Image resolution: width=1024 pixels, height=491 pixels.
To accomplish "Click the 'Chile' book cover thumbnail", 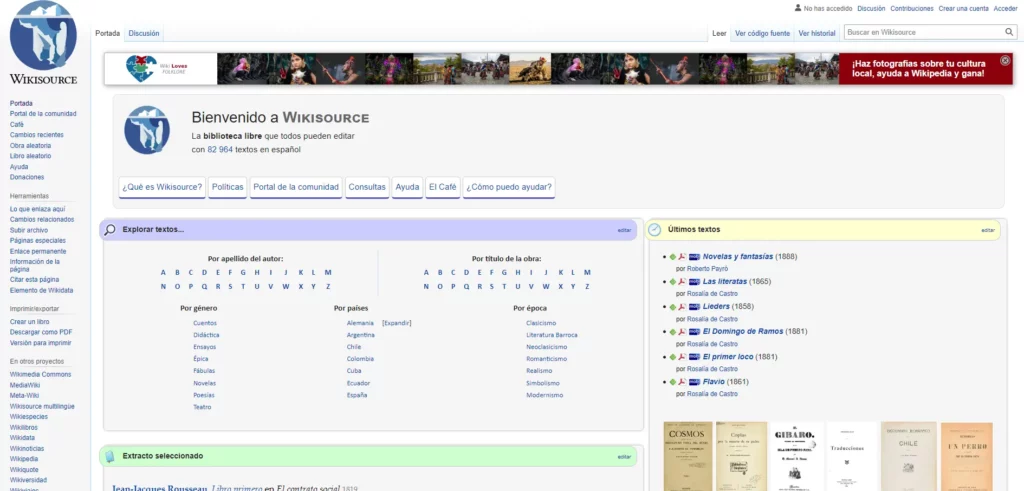I will click(908, 456).
